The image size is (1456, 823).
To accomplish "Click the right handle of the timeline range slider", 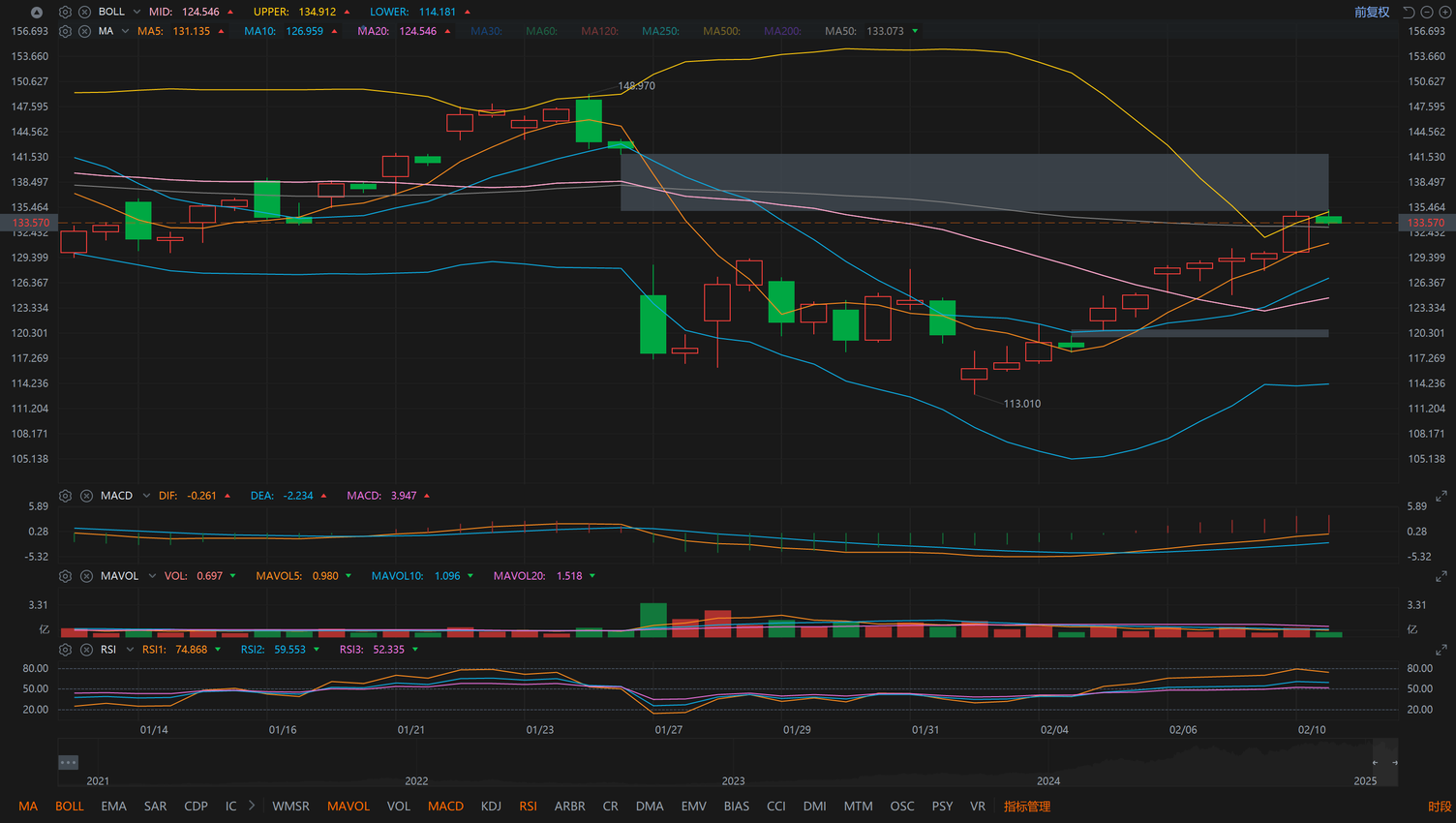I will 1395,762.
